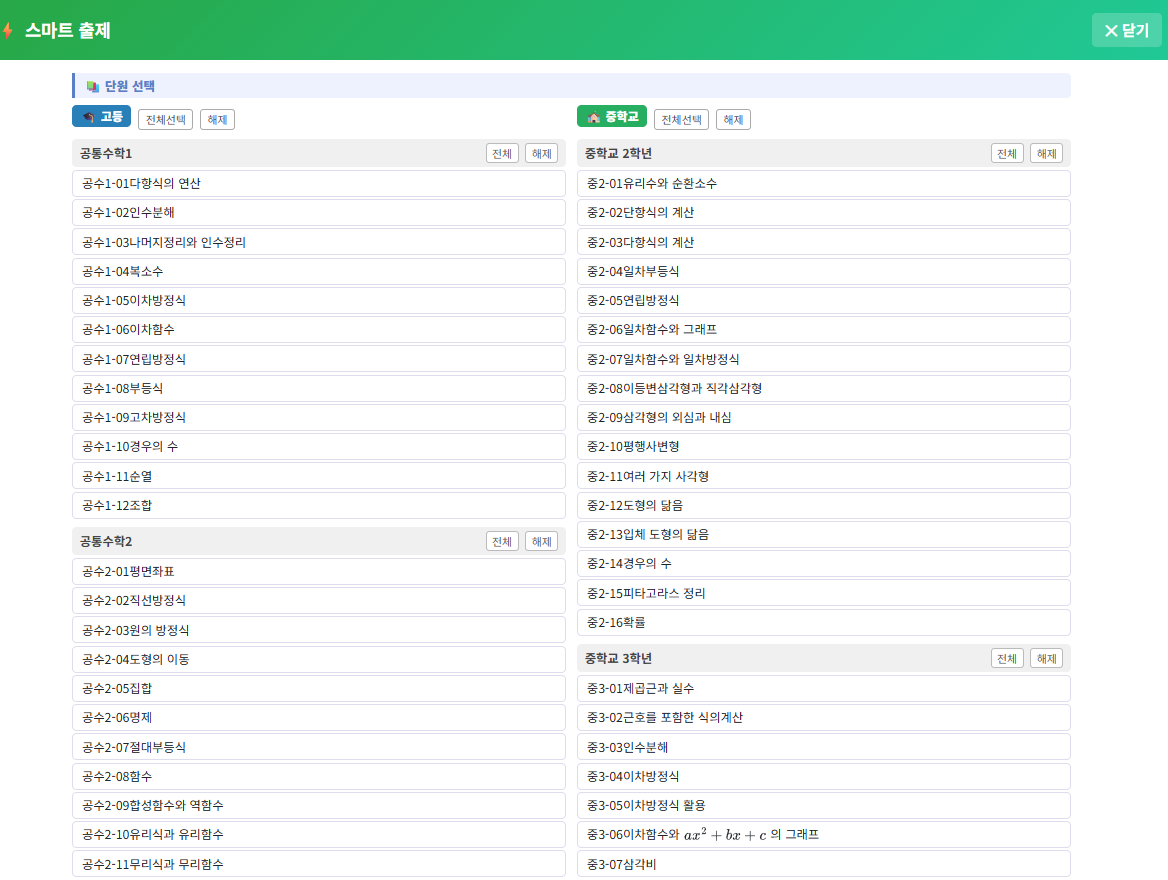Toggle the 공수1-01다항식의 연산 unit
1168x880 pixels.
pos(319,184)
